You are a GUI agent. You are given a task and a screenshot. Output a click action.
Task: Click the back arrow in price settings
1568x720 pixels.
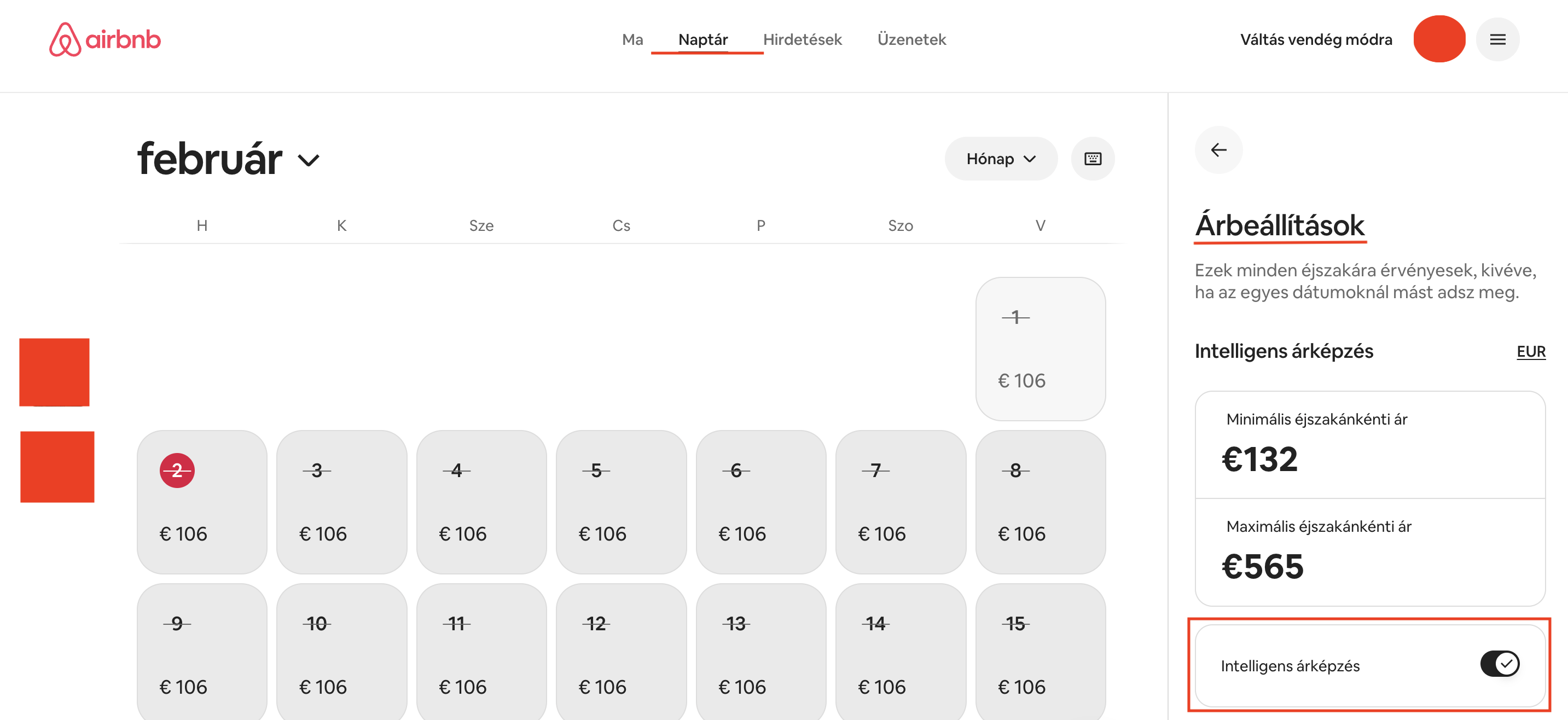tap(1218, 150)
